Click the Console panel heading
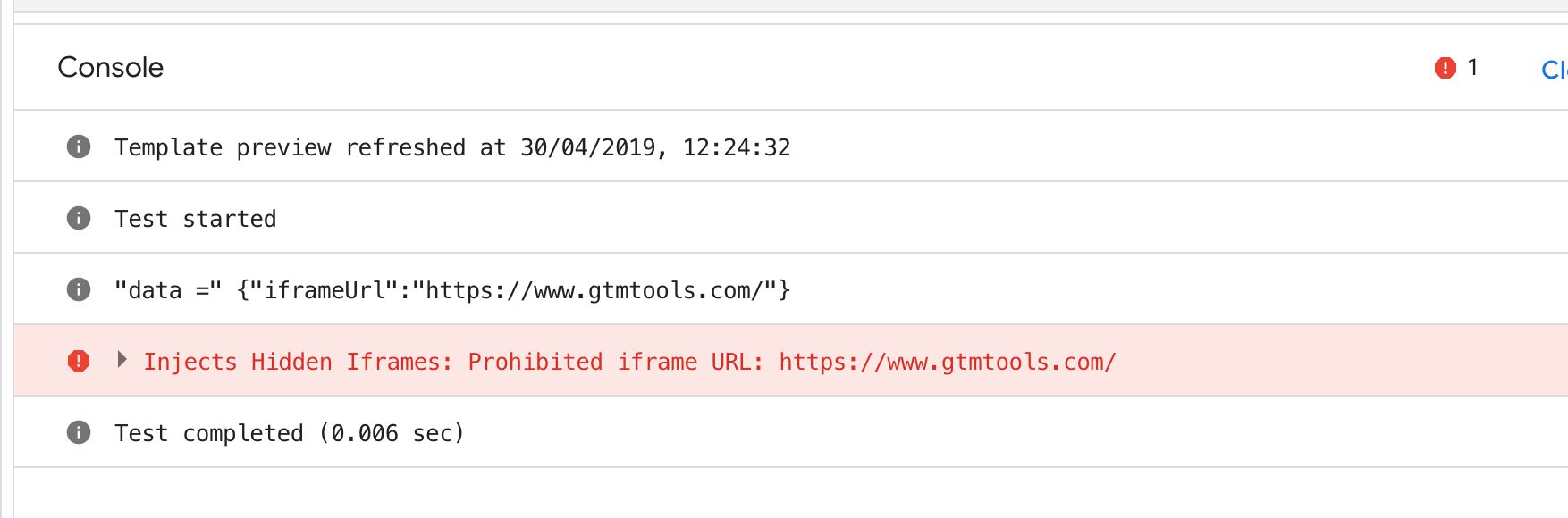Image resolution: width=1568 pixels, height=518 pixels. click(x=111, y=67)
